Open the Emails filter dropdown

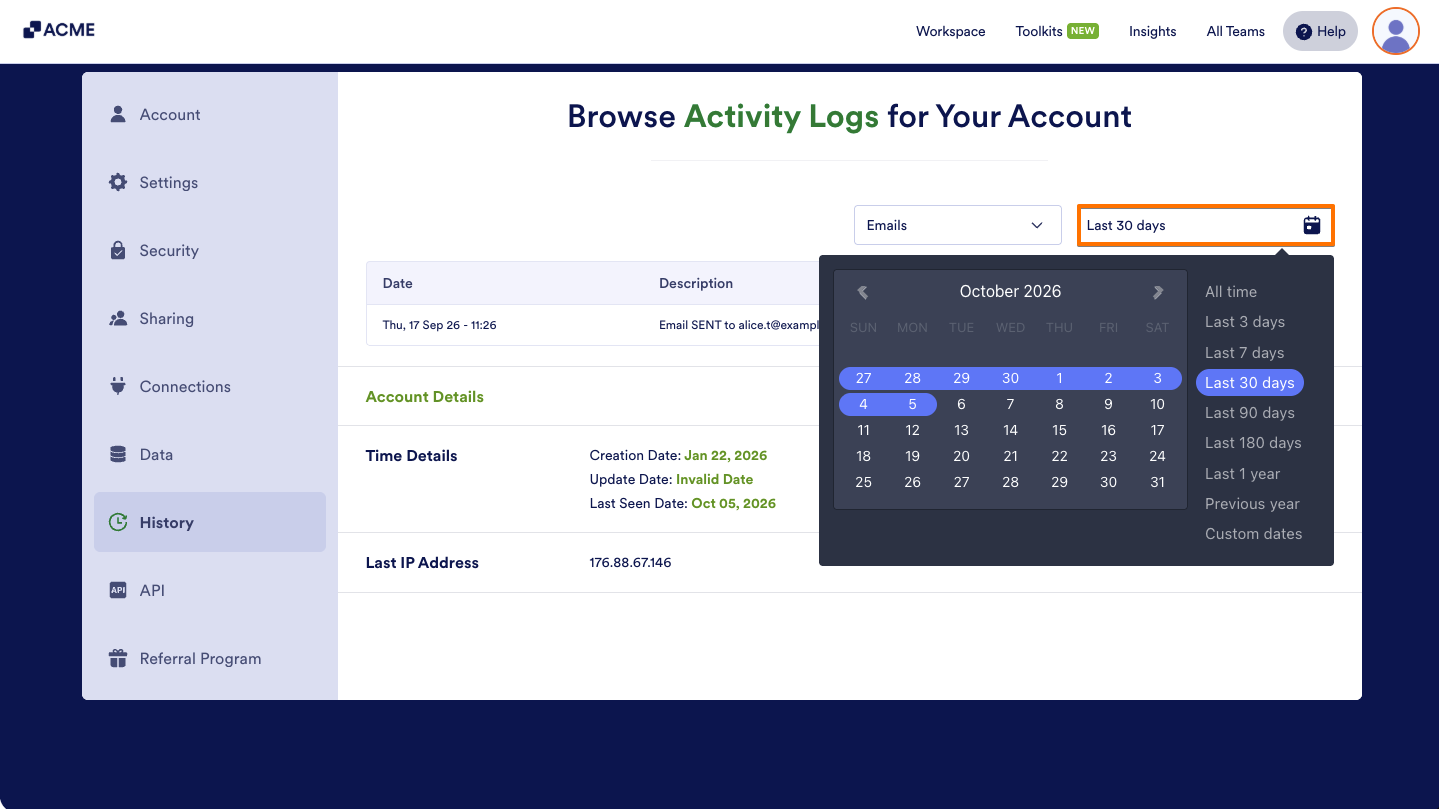pyautogui.click(x=957, y=225)
